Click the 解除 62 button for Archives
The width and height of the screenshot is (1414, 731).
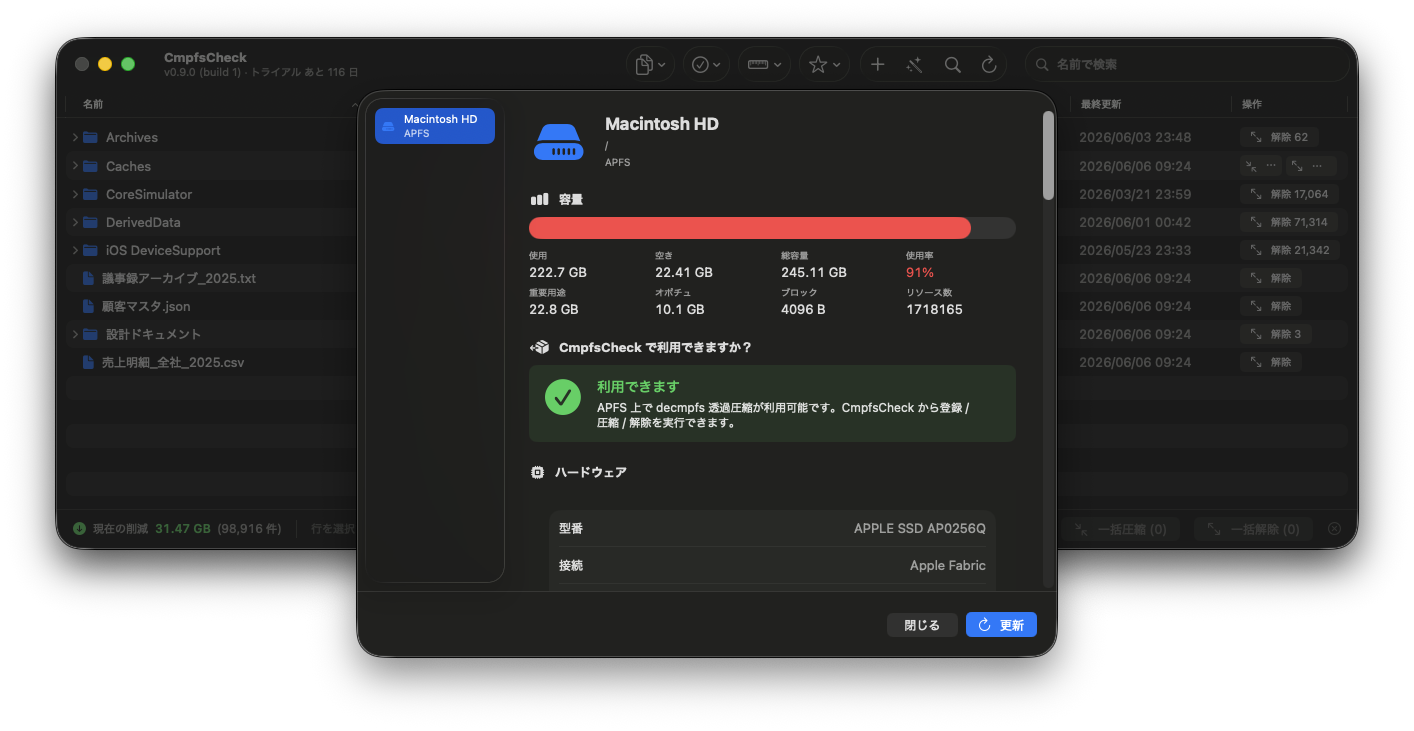[1279, 137]
